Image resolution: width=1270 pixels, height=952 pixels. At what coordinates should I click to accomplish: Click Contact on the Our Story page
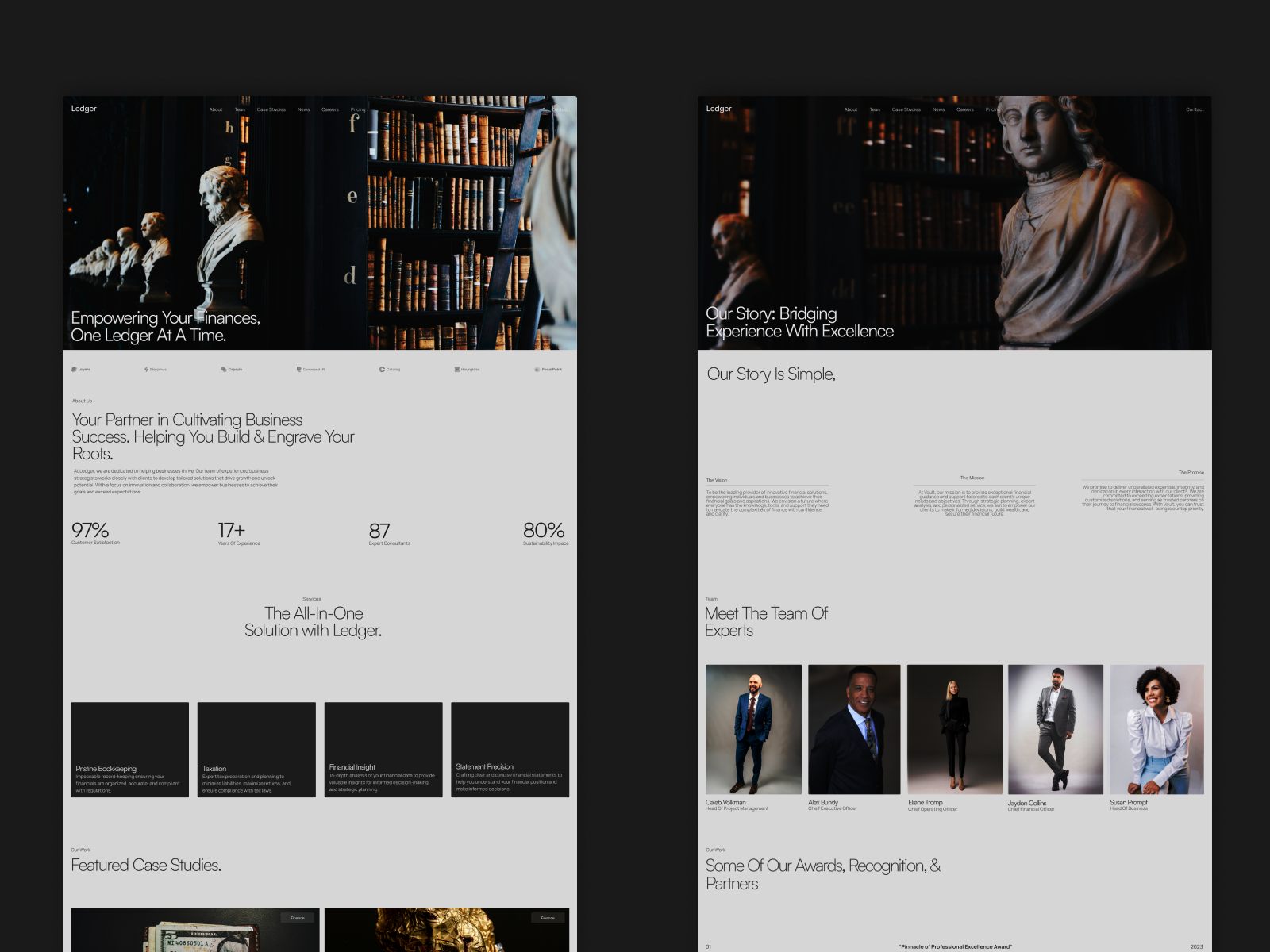click(x=1195, y=109)
